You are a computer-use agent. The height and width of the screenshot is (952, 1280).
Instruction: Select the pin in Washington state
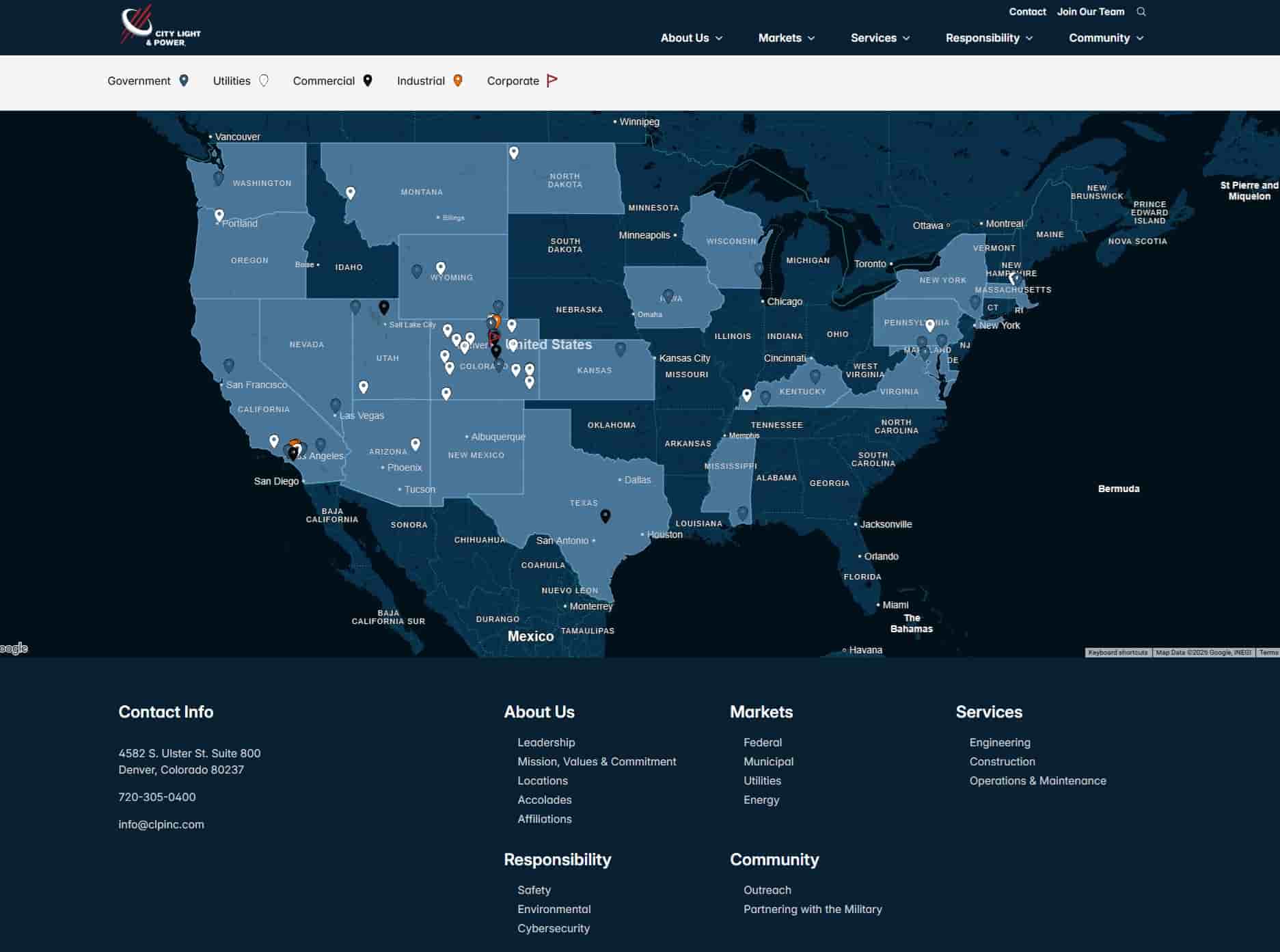(x=219, y=178)
